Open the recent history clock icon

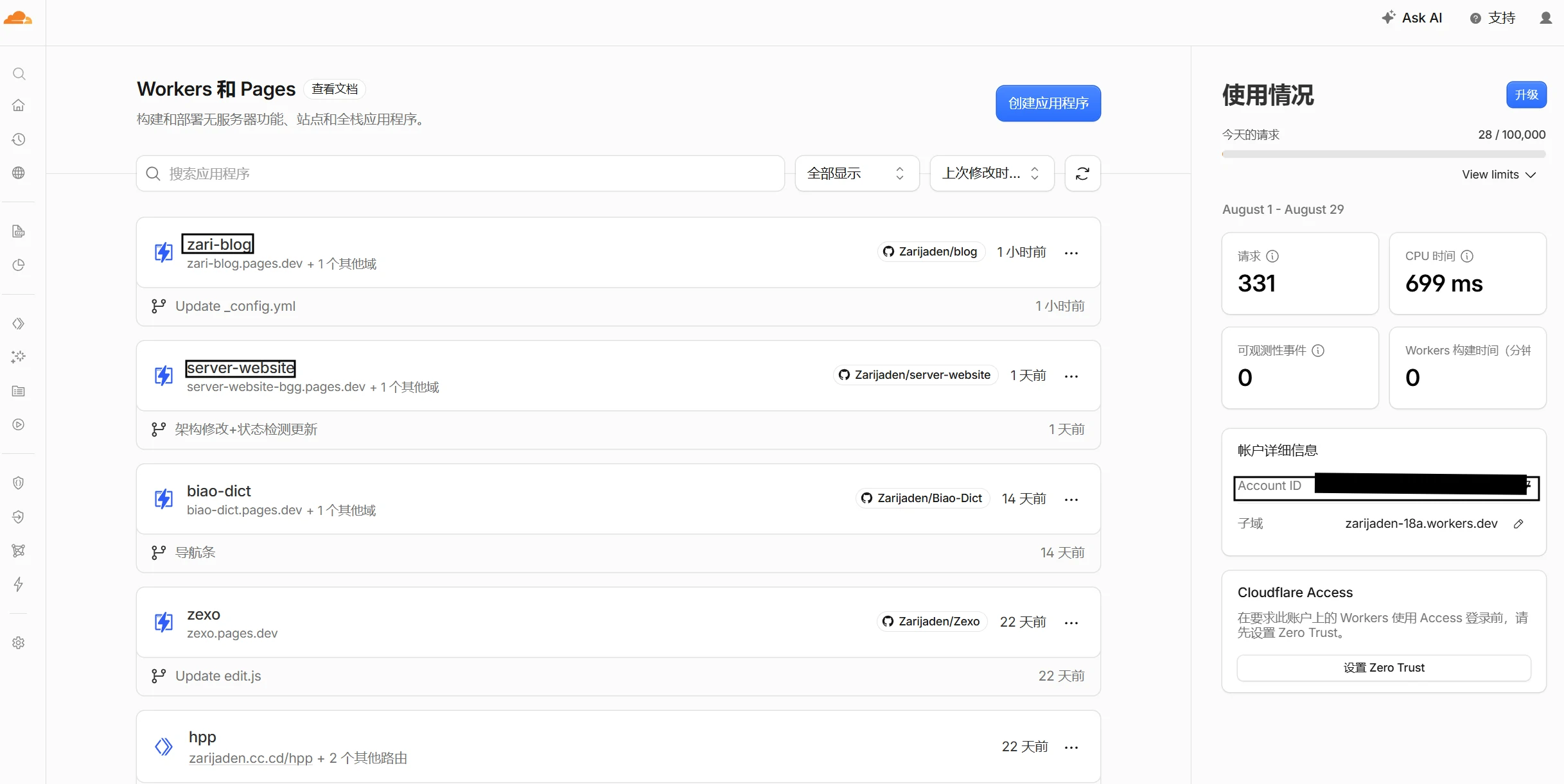[19, 139]
